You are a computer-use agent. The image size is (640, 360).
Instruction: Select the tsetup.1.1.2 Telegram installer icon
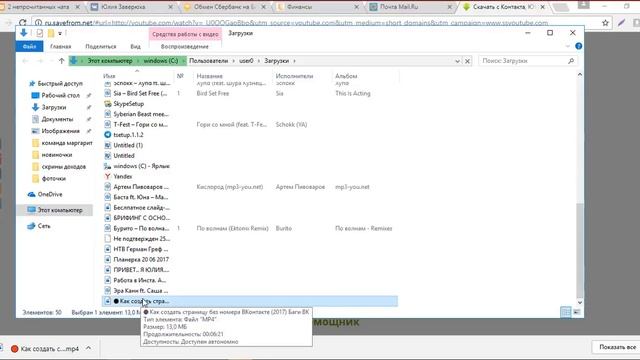point(107,135)
